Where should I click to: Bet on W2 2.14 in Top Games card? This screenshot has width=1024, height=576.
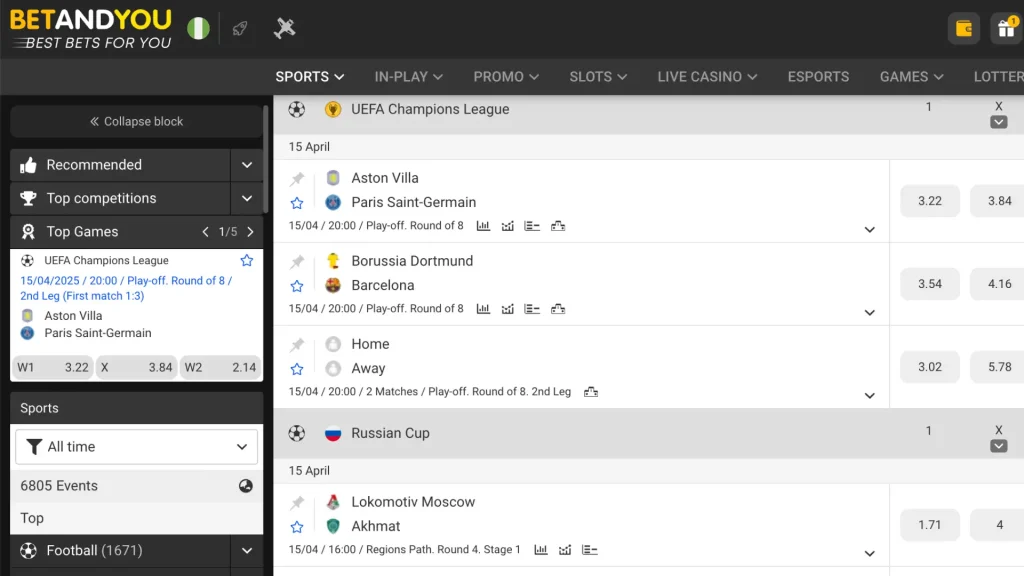pos(220,367)
